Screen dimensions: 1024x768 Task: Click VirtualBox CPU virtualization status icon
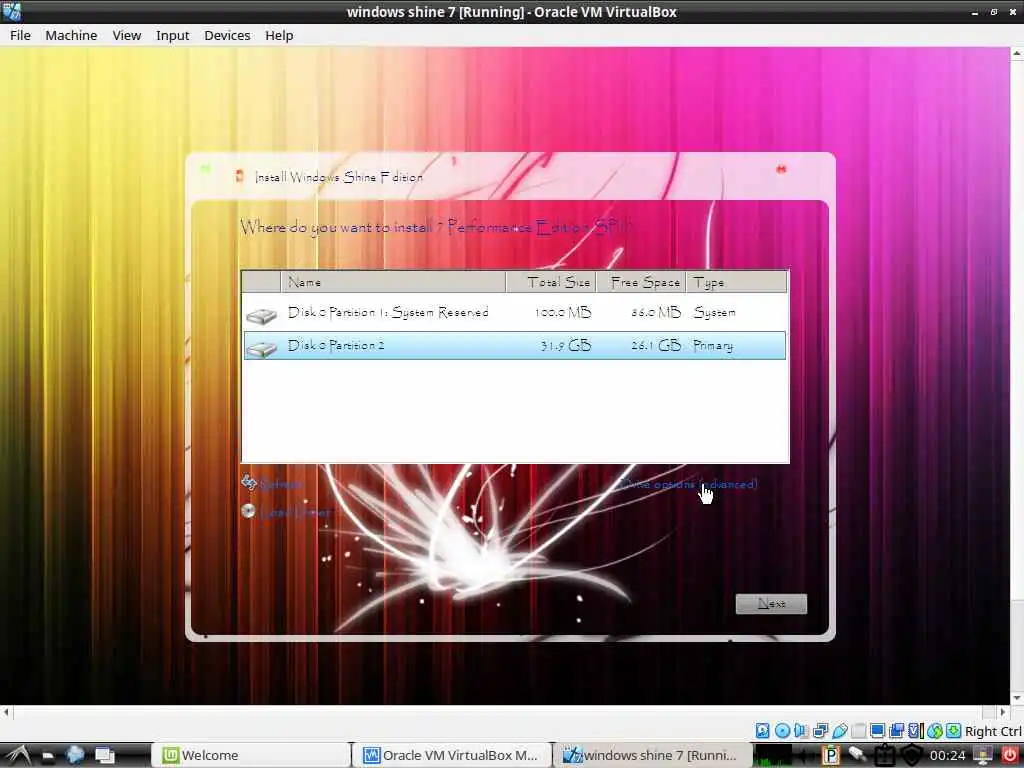point(916,731)
